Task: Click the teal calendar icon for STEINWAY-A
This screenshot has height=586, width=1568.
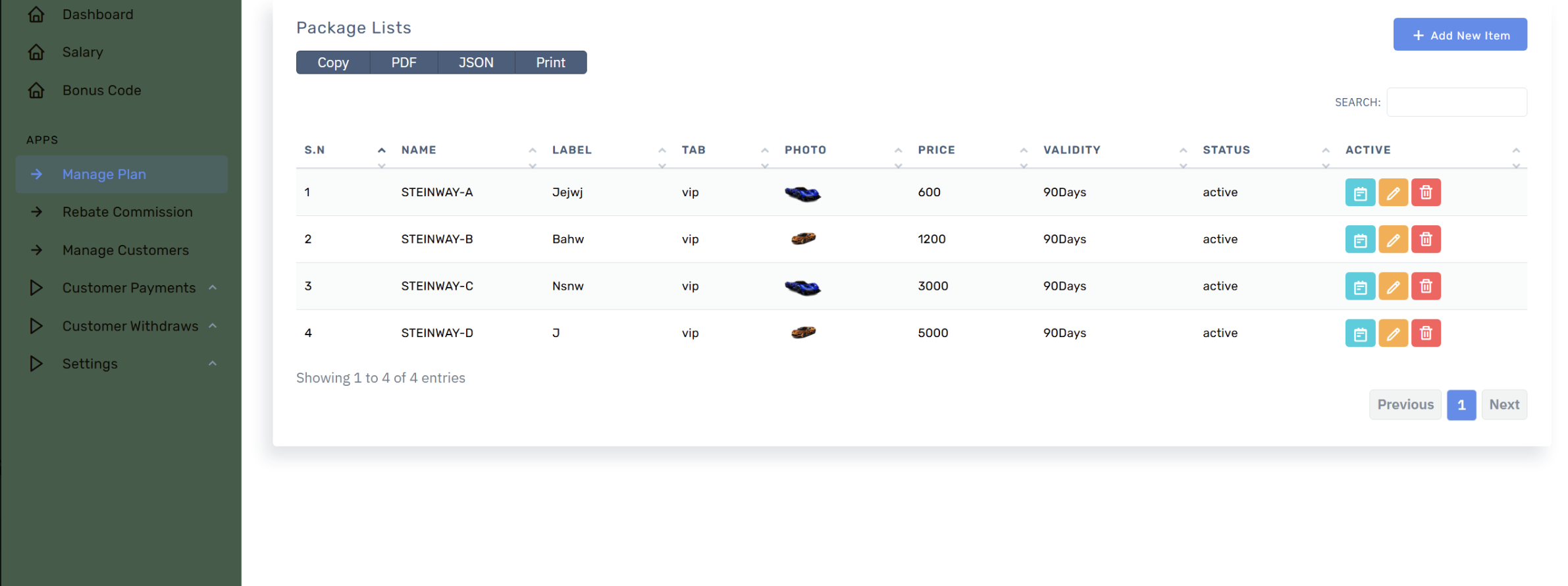Action: 1359,193
